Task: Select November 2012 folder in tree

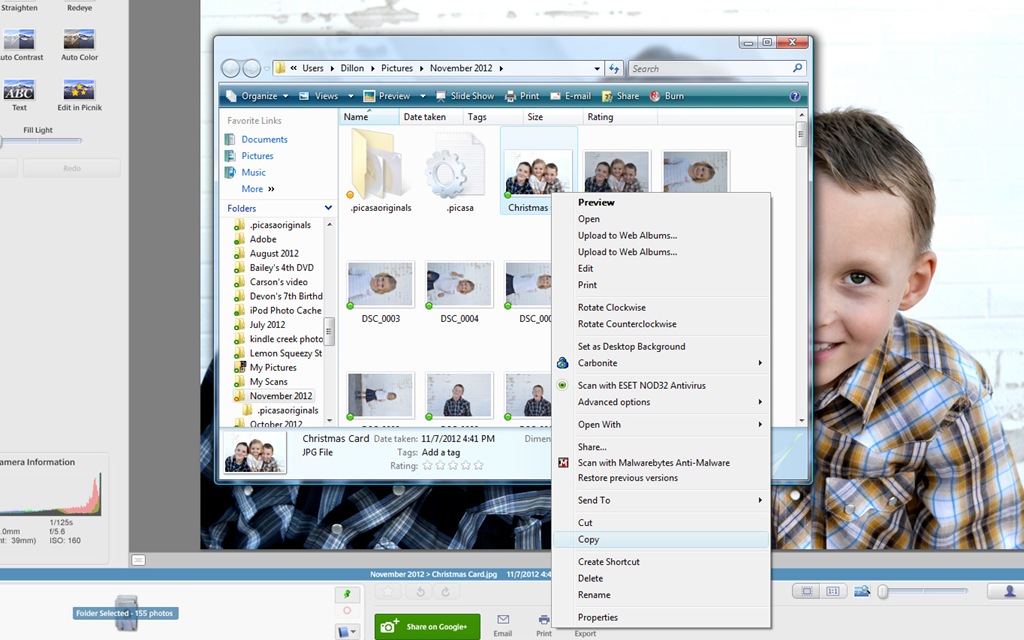Action: tap(281, 396)
